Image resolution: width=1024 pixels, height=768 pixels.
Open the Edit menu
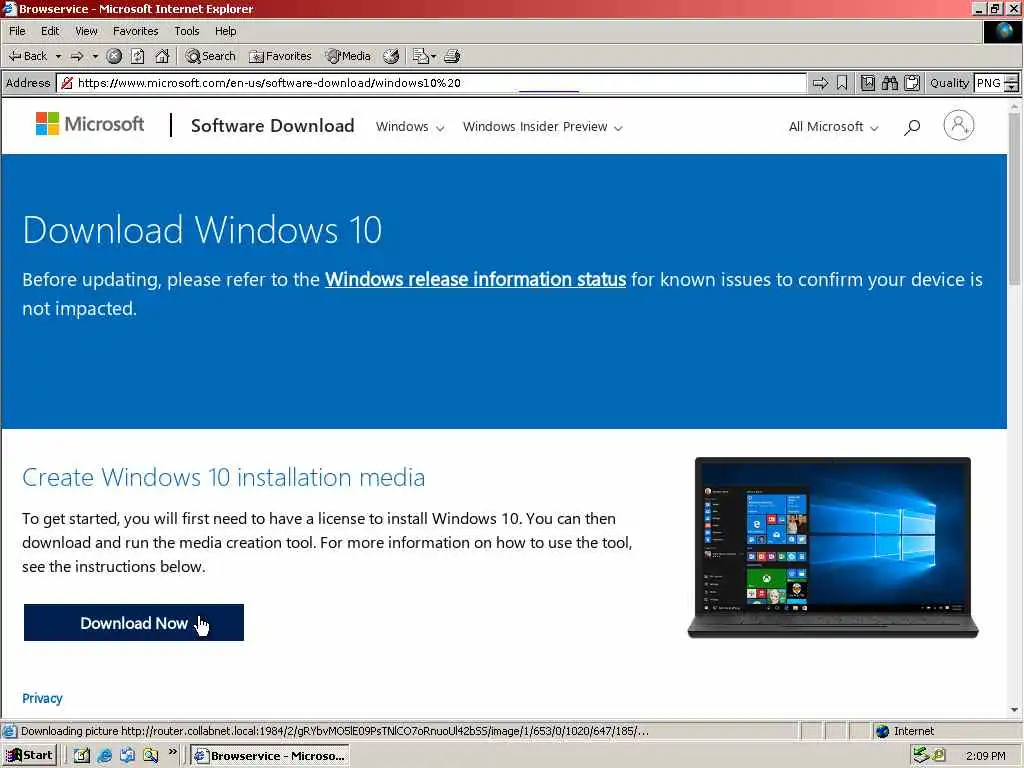coord(50,31)
